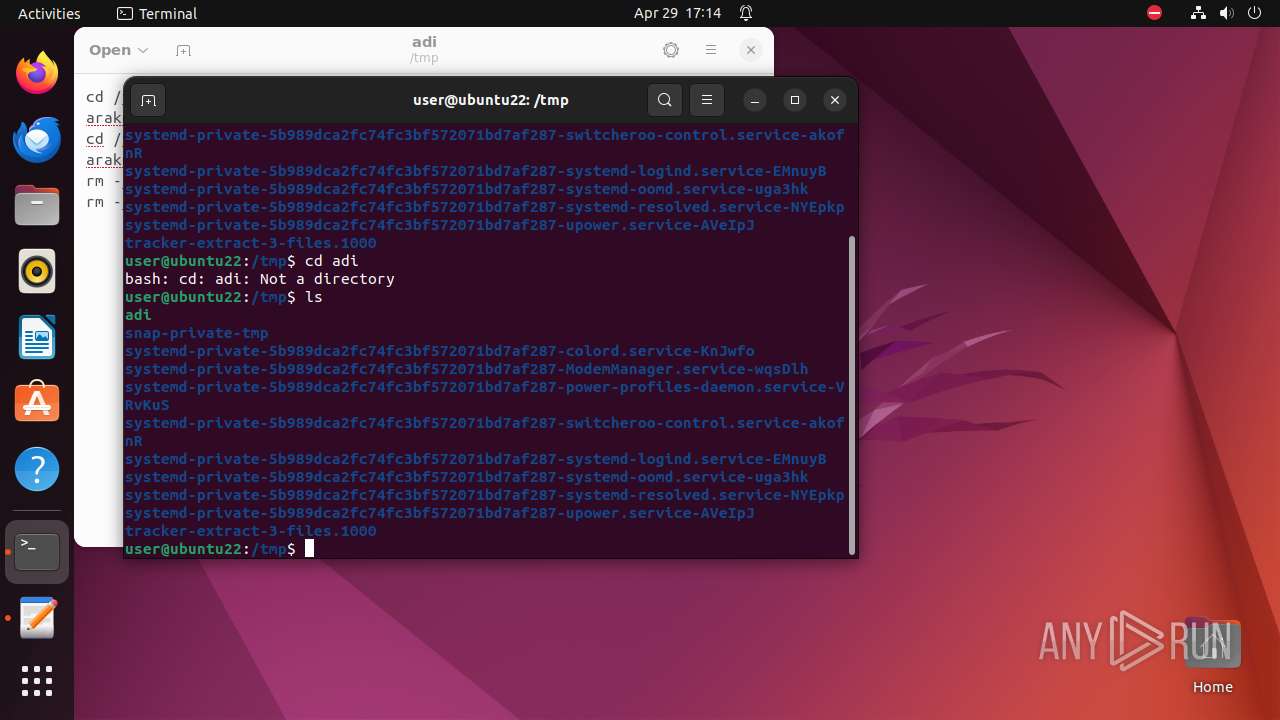Image resolution: width=1280 pixels, height=720 pixels.
Task: Click the last 'tracker-extract-3-files.1000' entry
Action: (251, 531)
